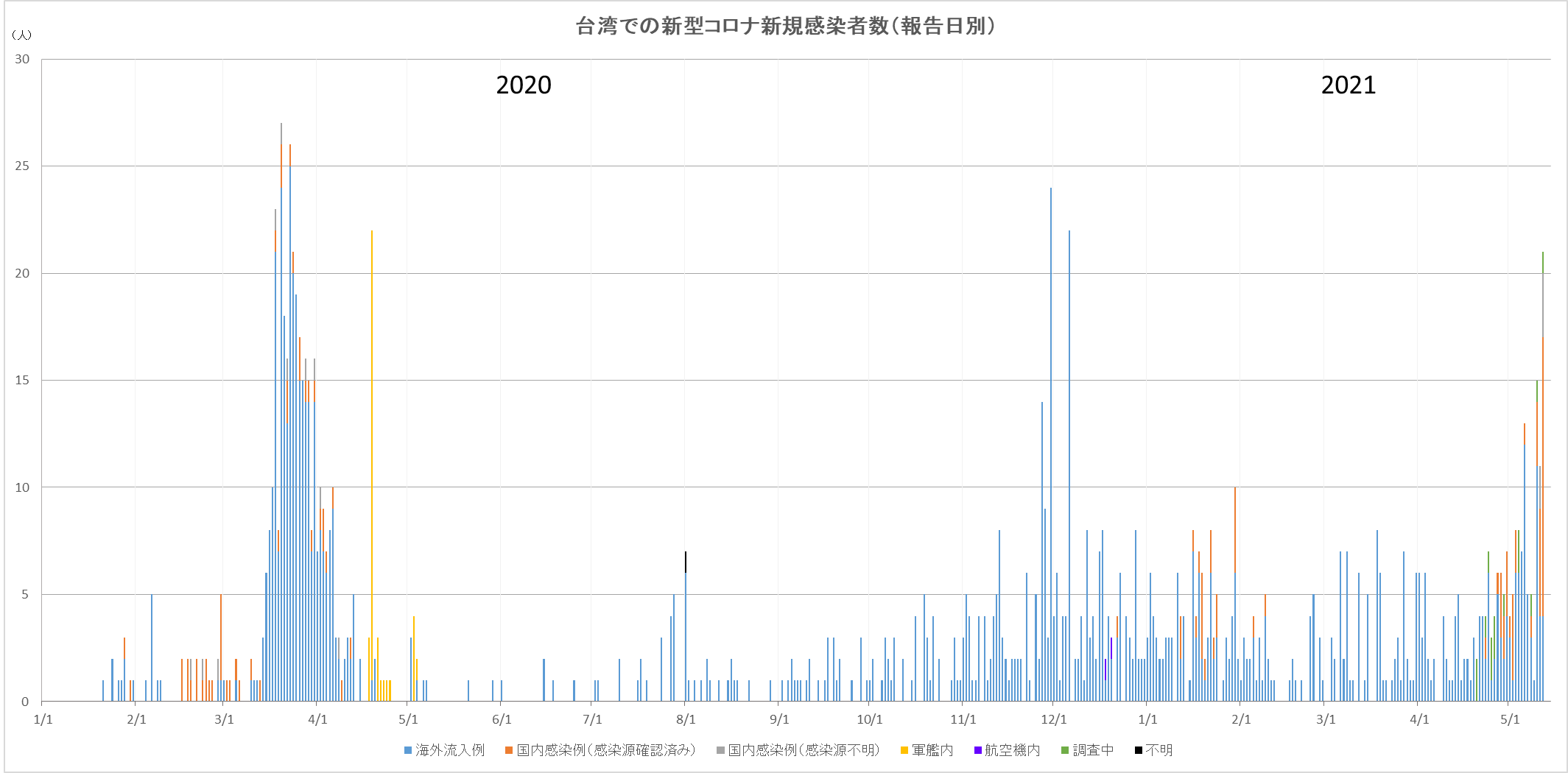Image resolution: width=1568 pixels, height=773 pixels.
Task: Click the tallest gray-topped bar reaching 27
Action: 281,412
